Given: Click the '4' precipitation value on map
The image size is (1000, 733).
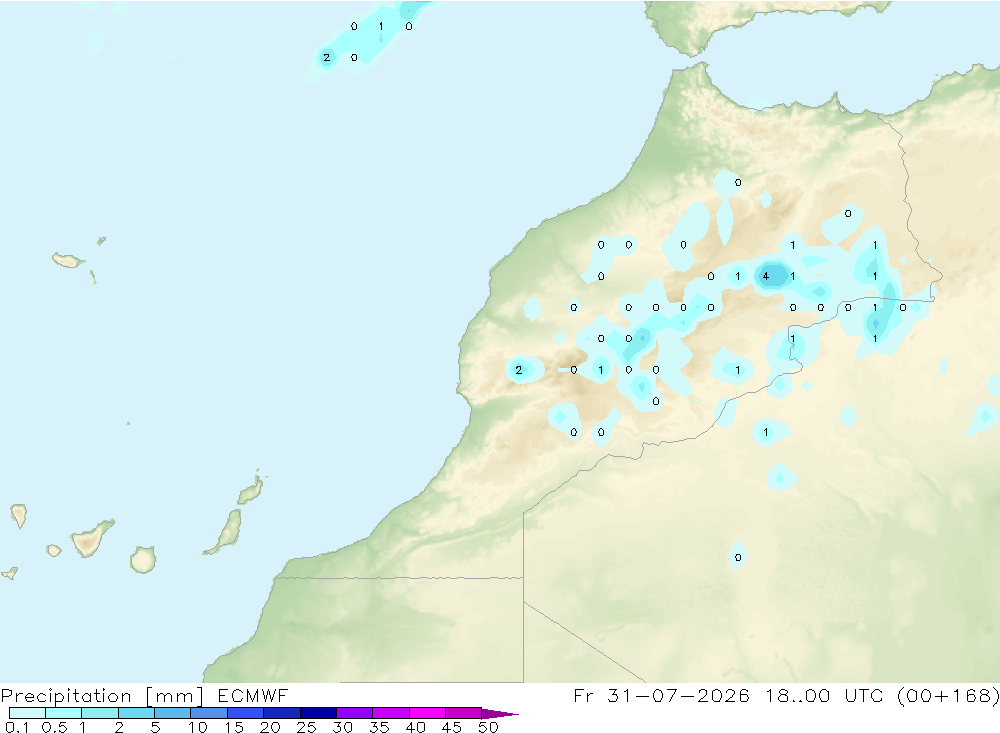Looking at the screenshot, I should pos(765,276).
